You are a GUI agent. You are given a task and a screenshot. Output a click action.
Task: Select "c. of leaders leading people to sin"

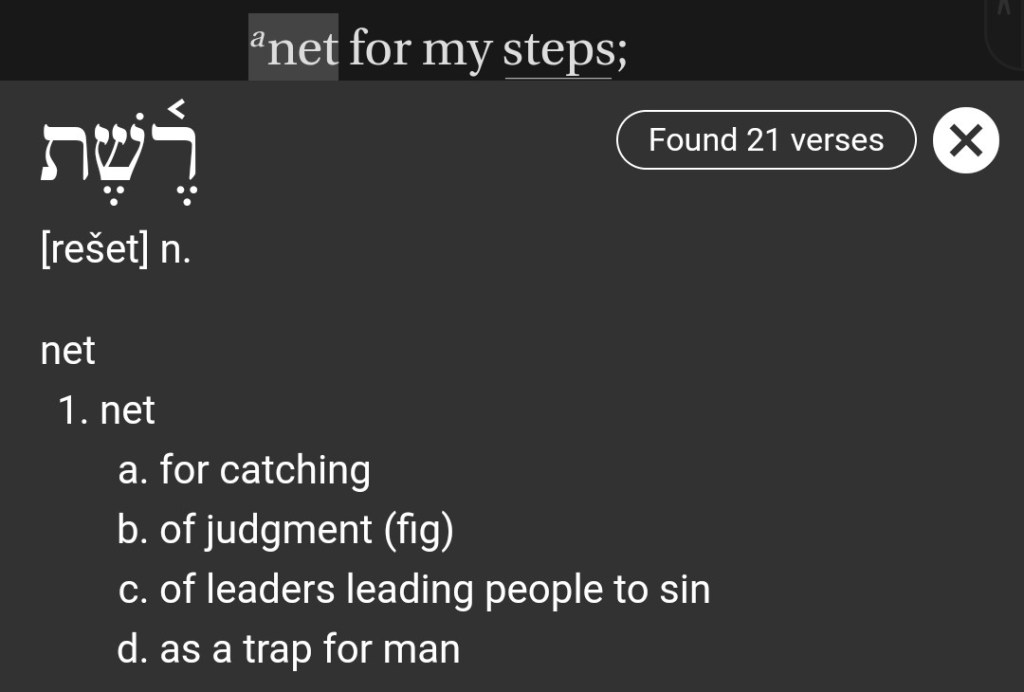pos(414,590)
